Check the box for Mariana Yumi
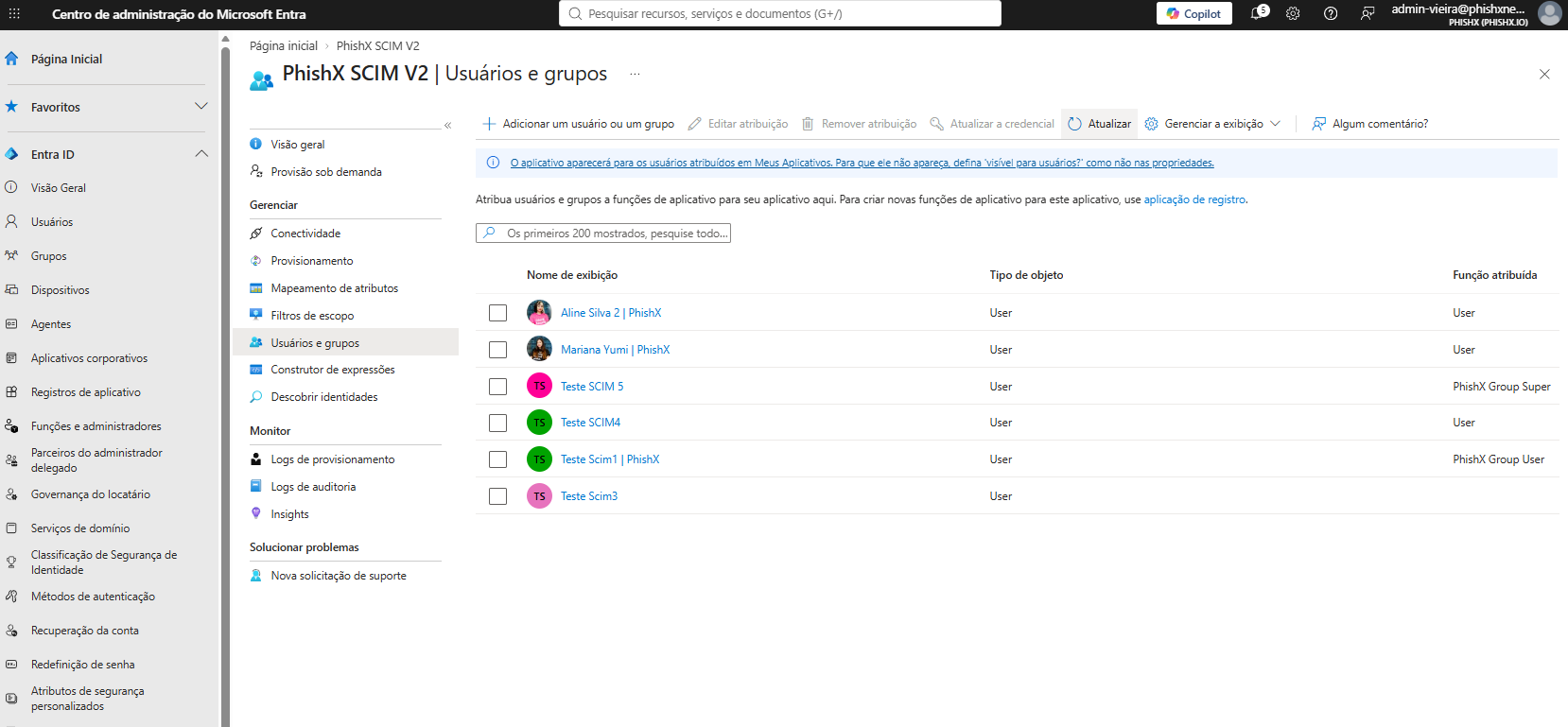Image resolution: width=1568 pixels, height=727 pixels. tap(497, 350)
